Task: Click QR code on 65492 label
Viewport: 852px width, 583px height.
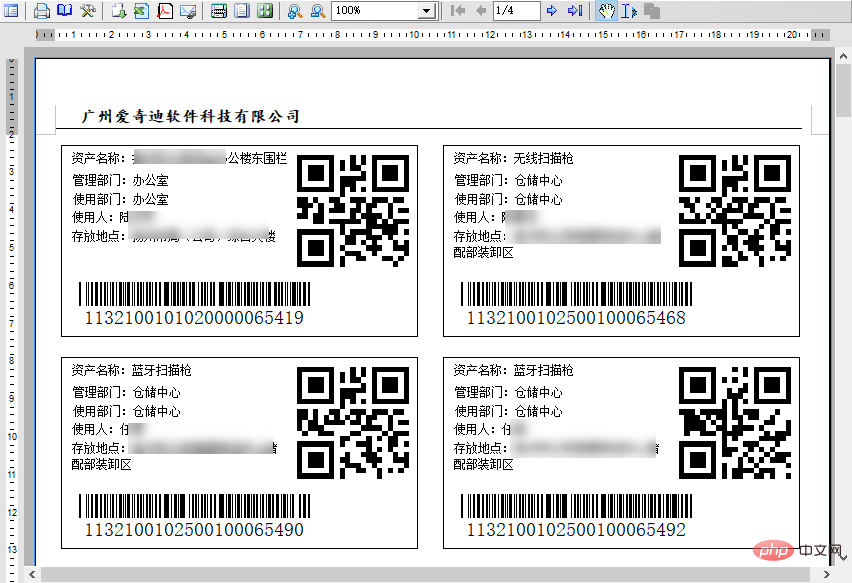Action: click(x=735, y=423)
